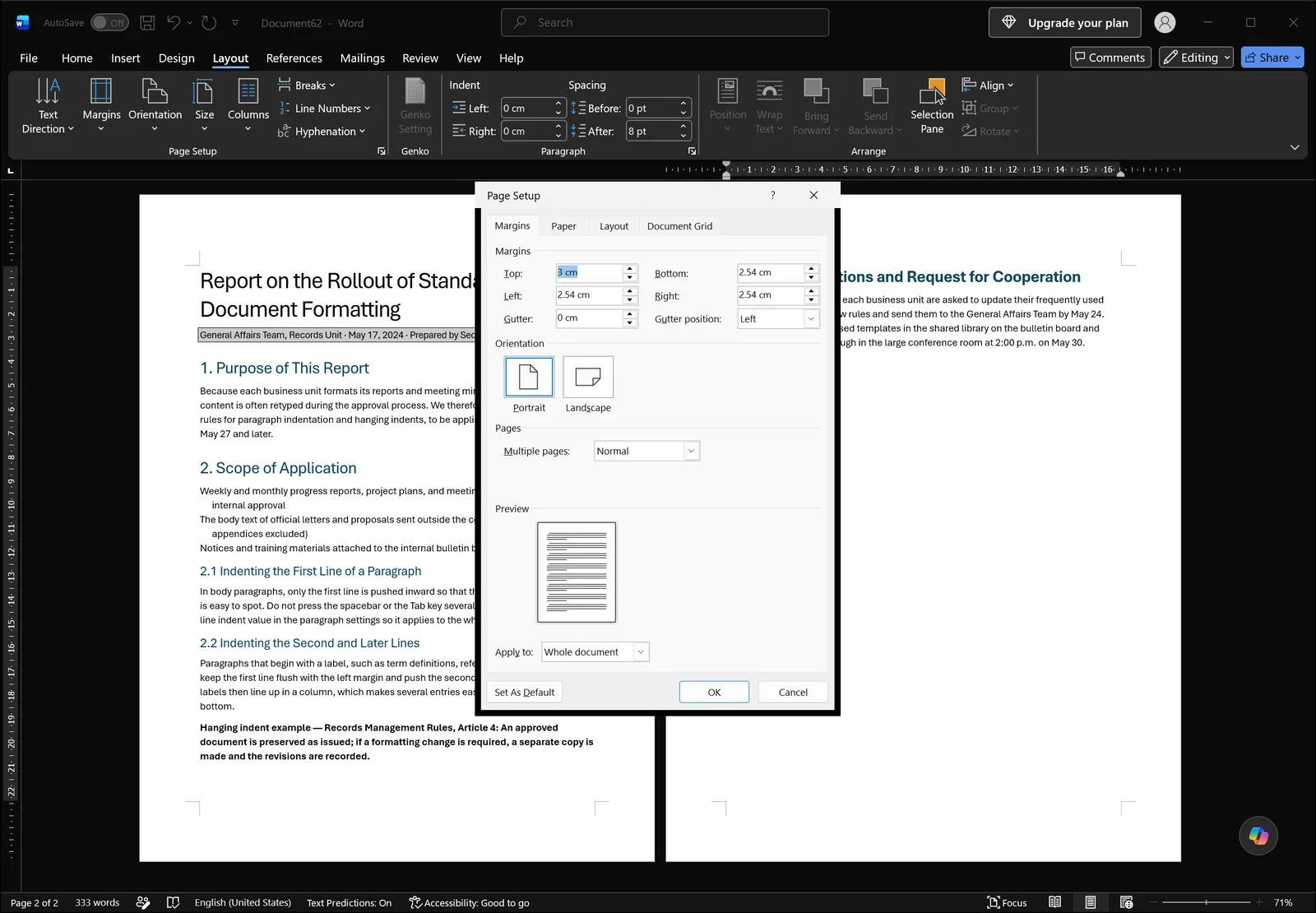
Task: Open the Paragraph dialog launcher
Action: (692, 151)
